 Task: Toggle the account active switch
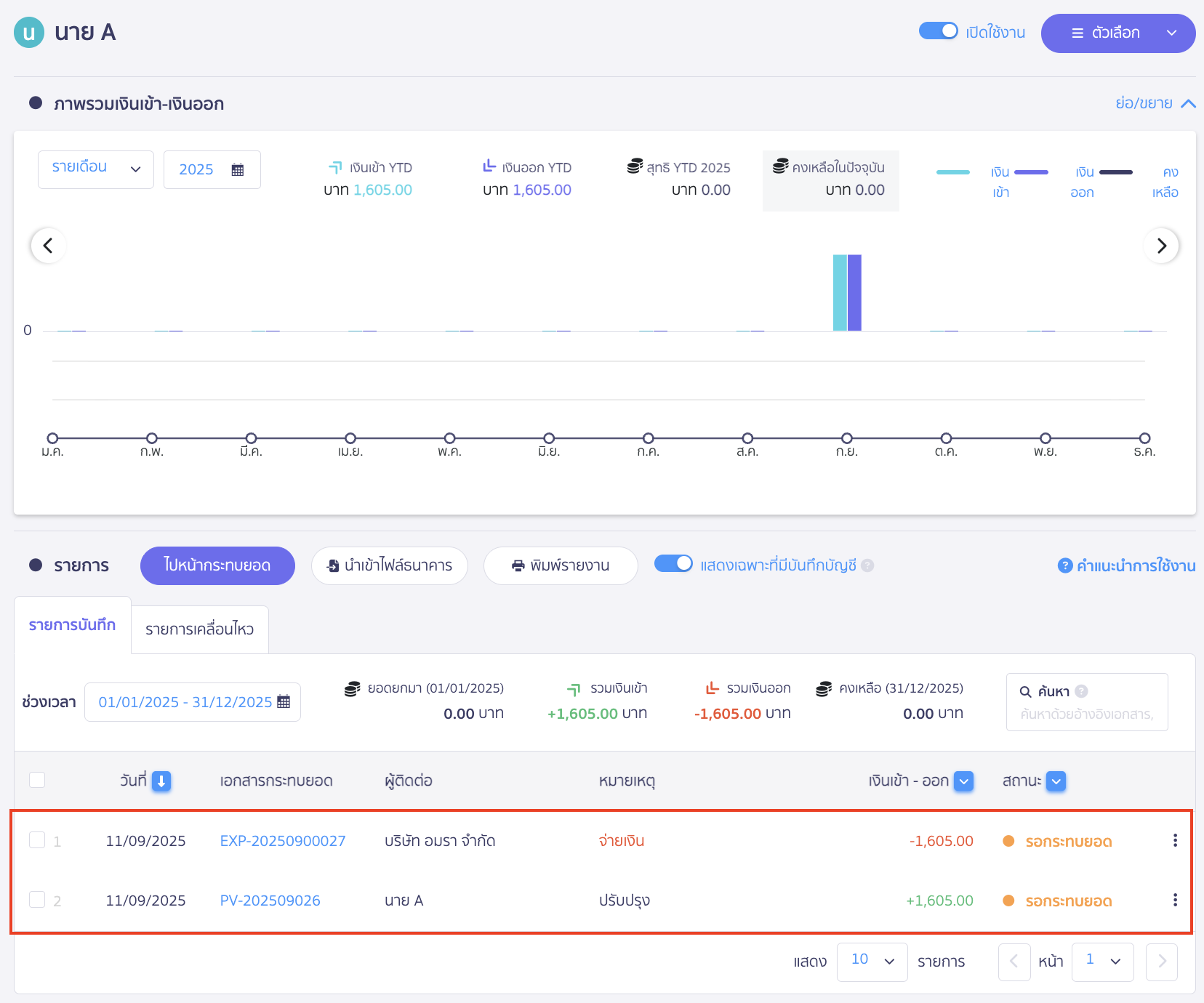pos(938,31)
